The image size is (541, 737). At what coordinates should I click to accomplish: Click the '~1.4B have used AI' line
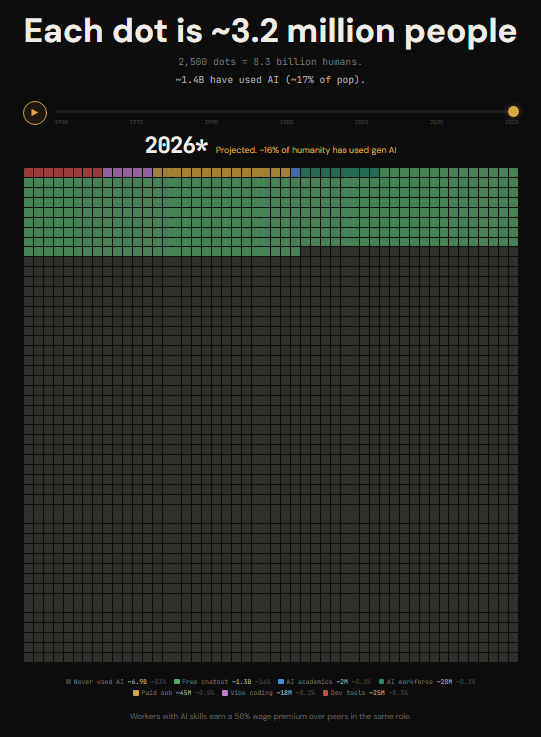270,79
